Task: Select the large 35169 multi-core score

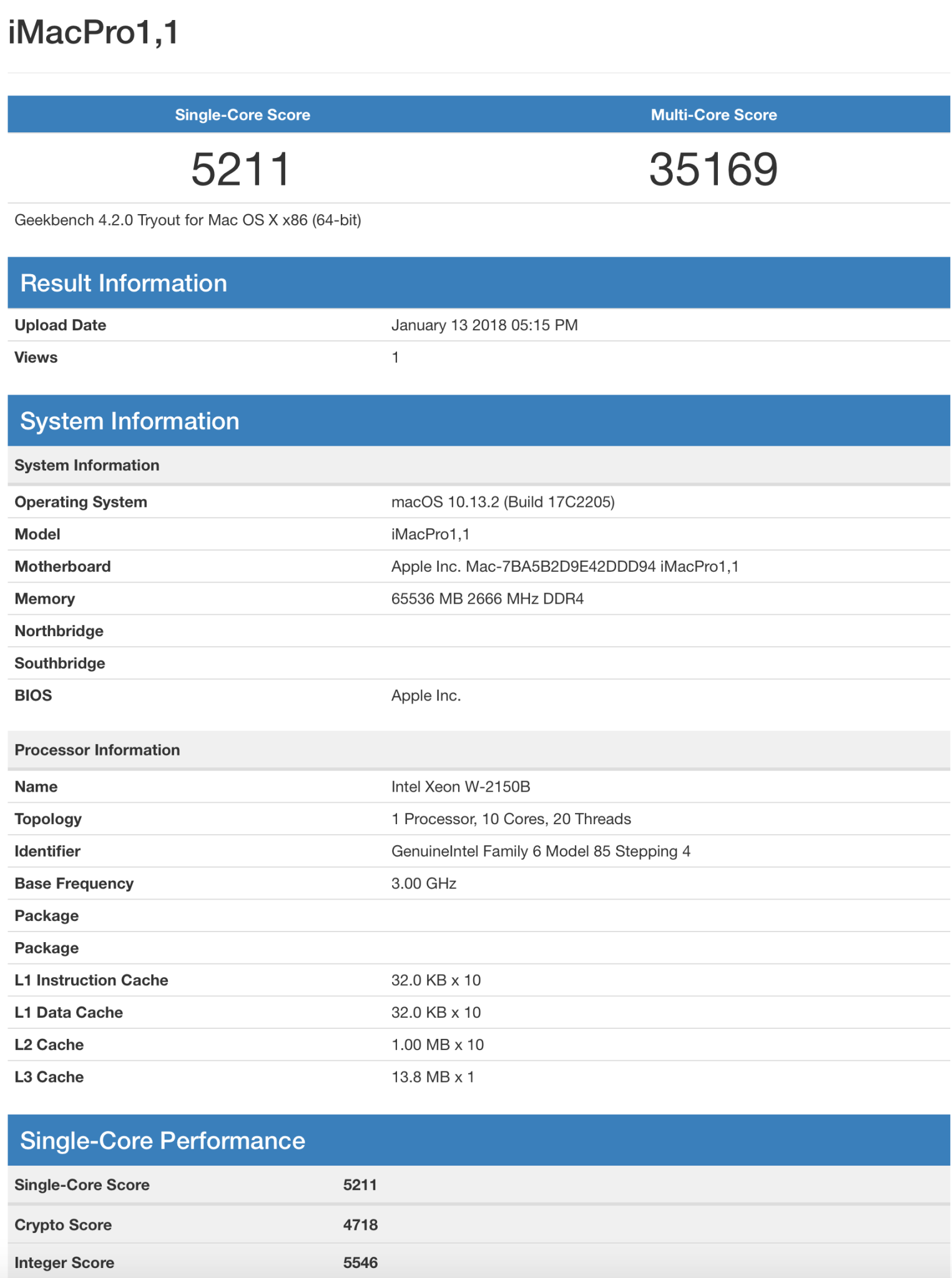Action: [714, 169]
